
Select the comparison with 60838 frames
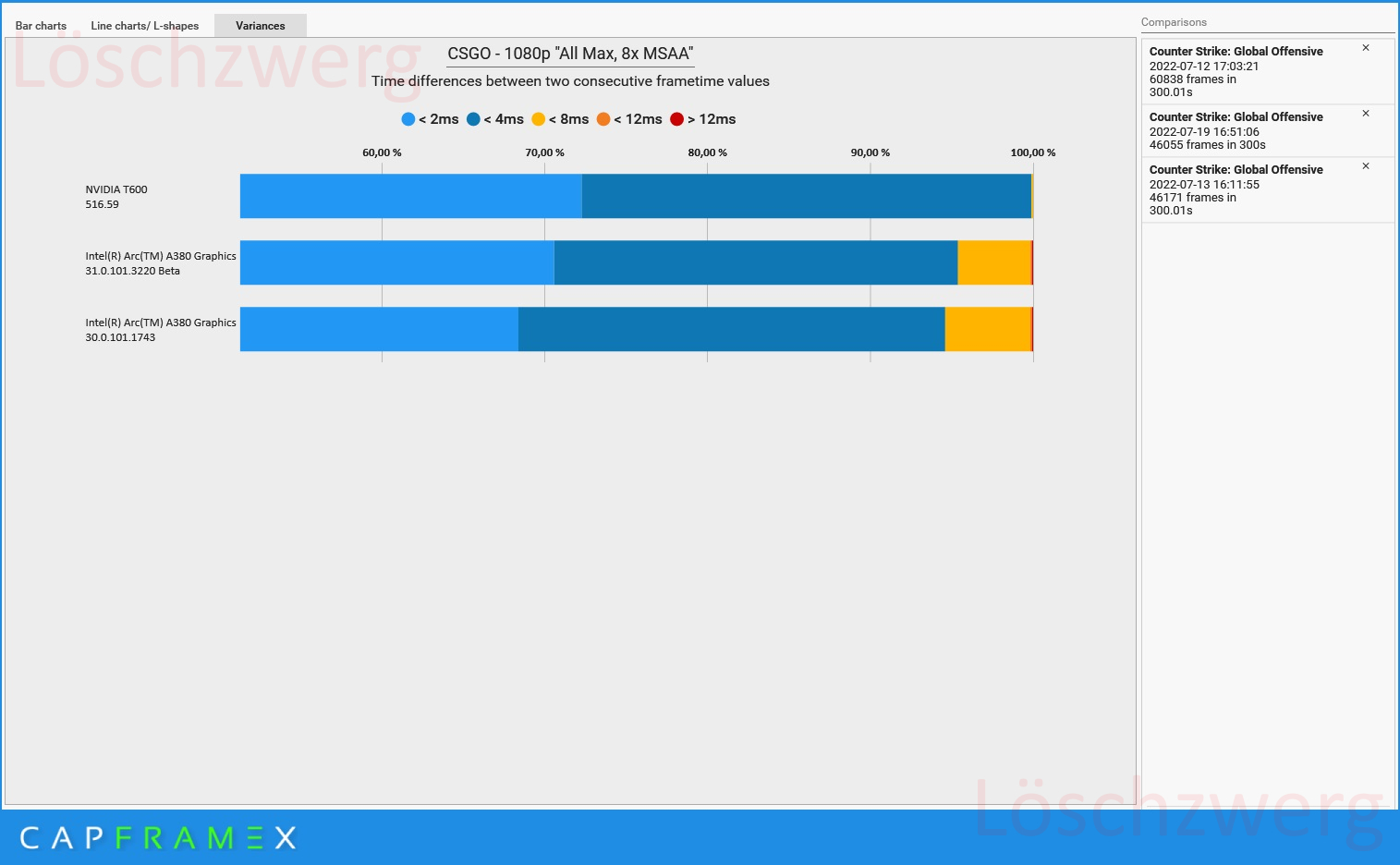pyautogui.click(x=1268, y=72)
